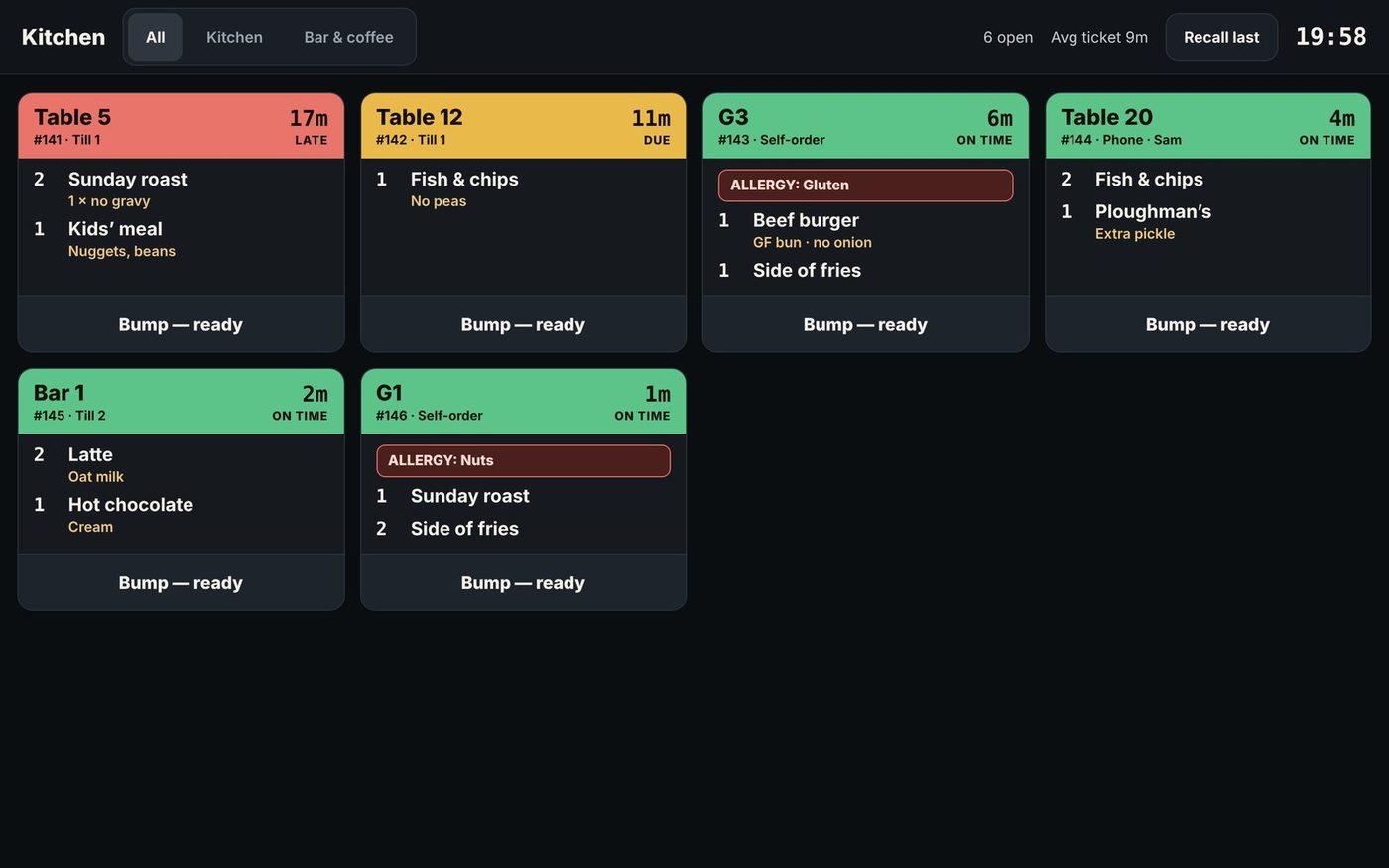Click the G3 ticket title
Viewport: 1389px width, 868px height.
[x=733, y=117]
